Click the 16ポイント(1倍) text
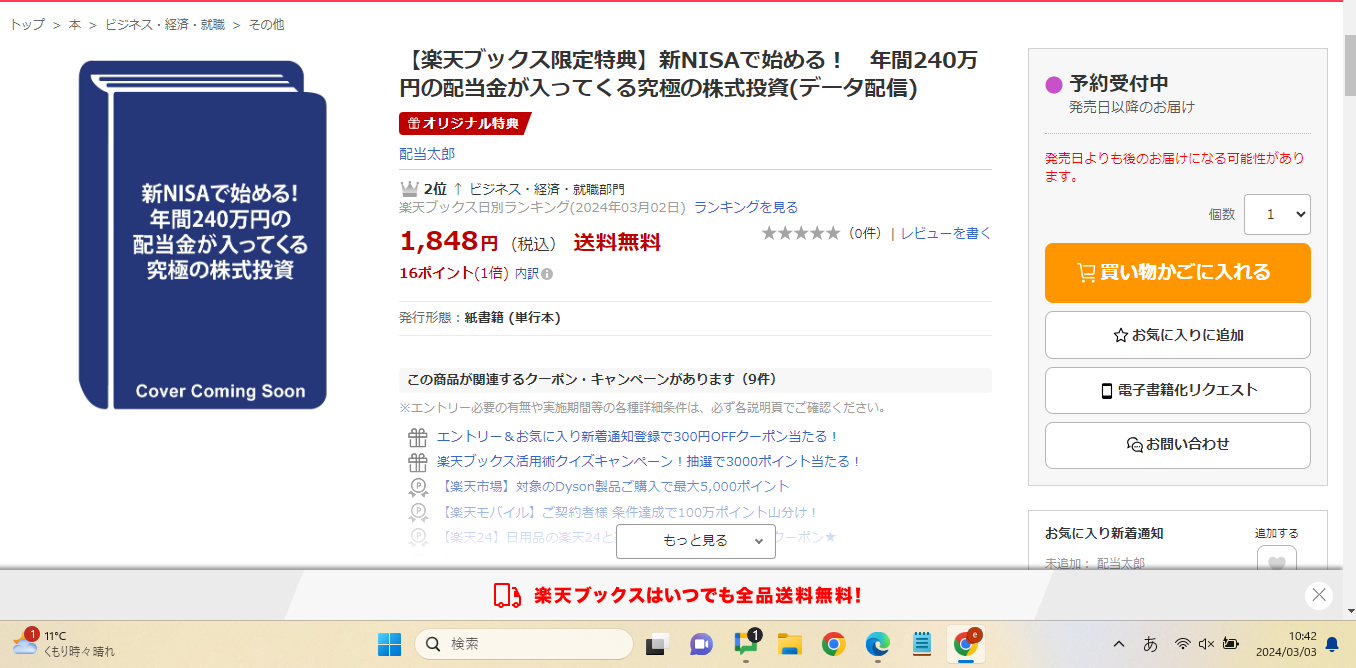Image resolution: width=1356 pixels, height=668 pixels. coord(454,273)
